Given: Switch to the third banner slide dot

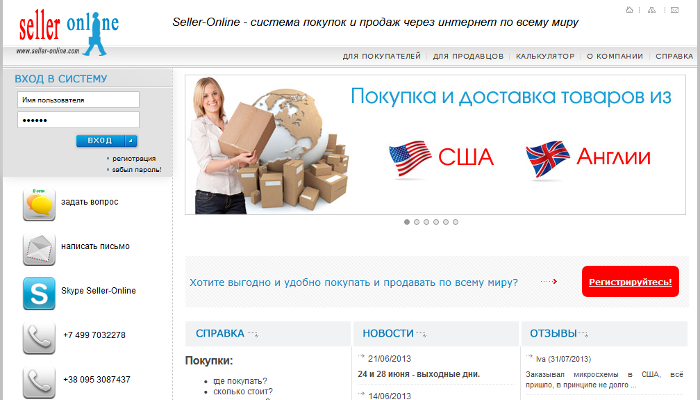Looking at the screenshot, I should coord(426,222).
